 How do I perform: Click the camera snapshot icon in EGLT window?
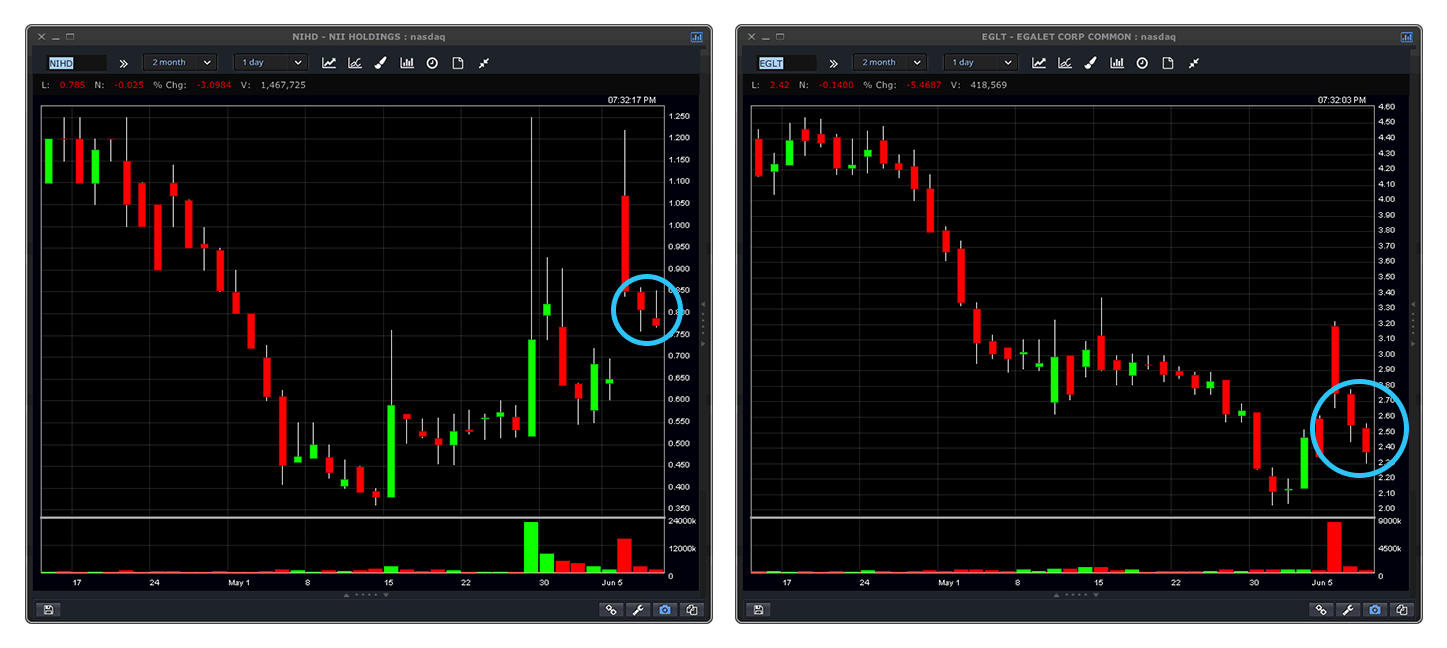pyautogui.click(x=1374, y=609)
